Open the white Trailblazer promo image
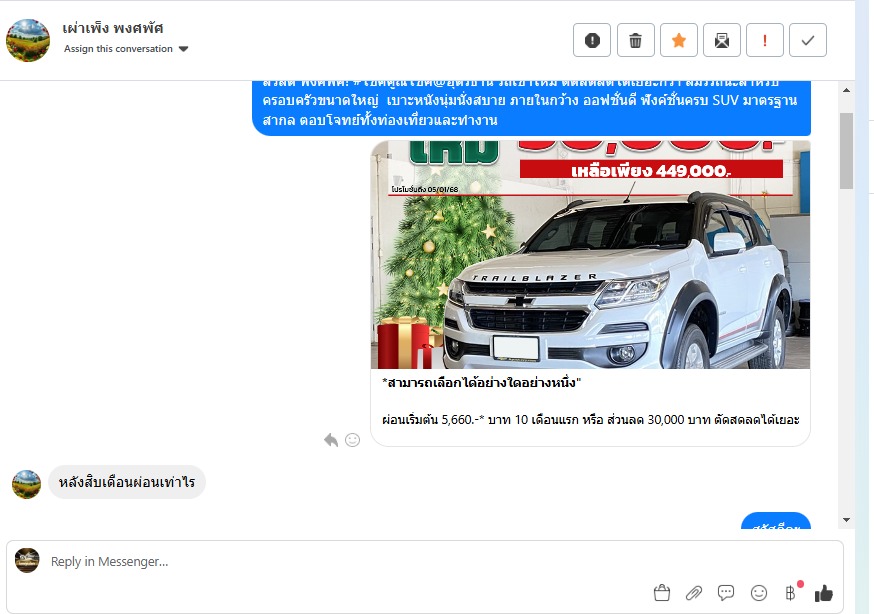 coord(590,255)
